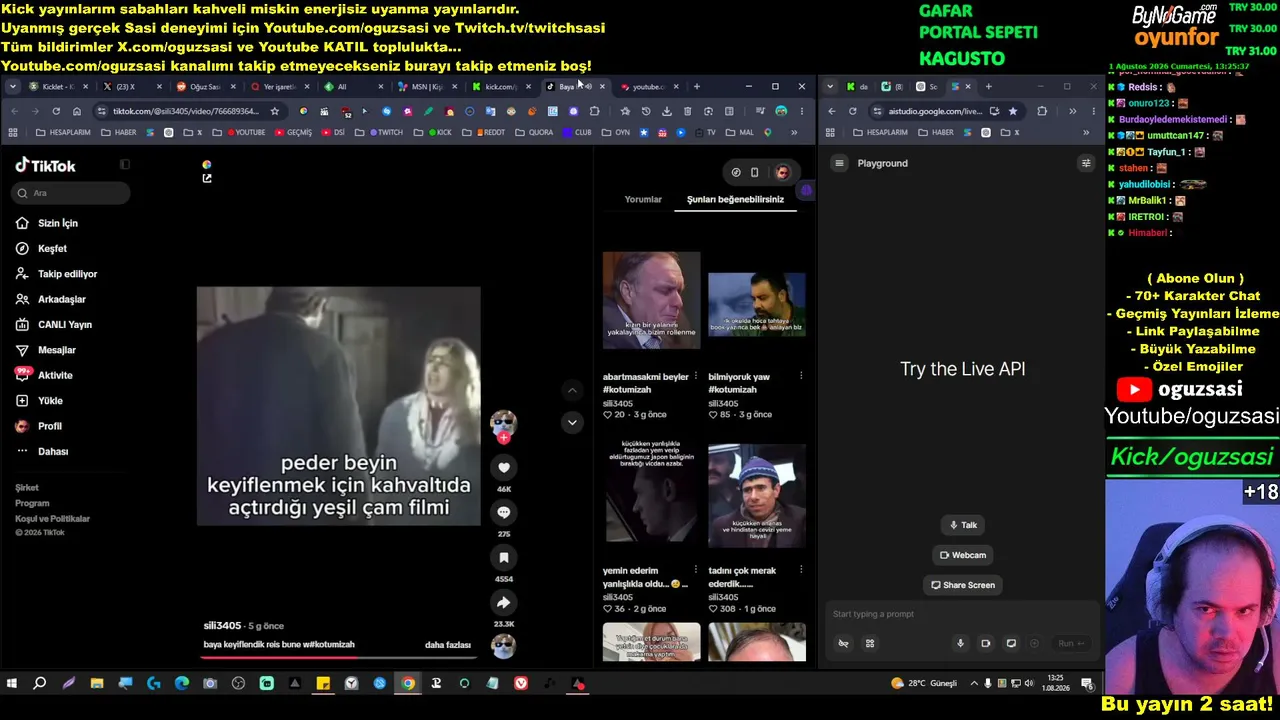Save the video with bookmark icon

pyautogui.click(x=504, y=557)
